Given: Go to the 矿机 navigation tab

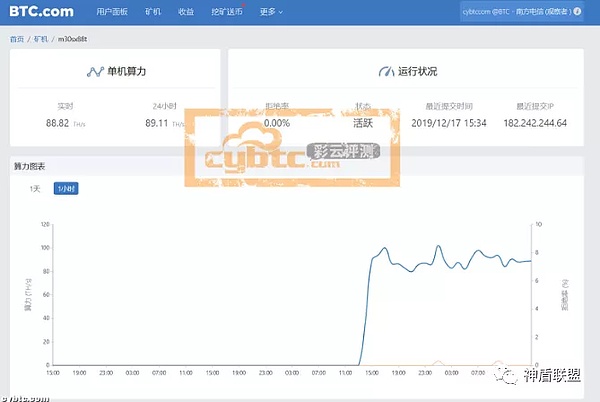Looking at the screenshot, I should tap(152, 13).
